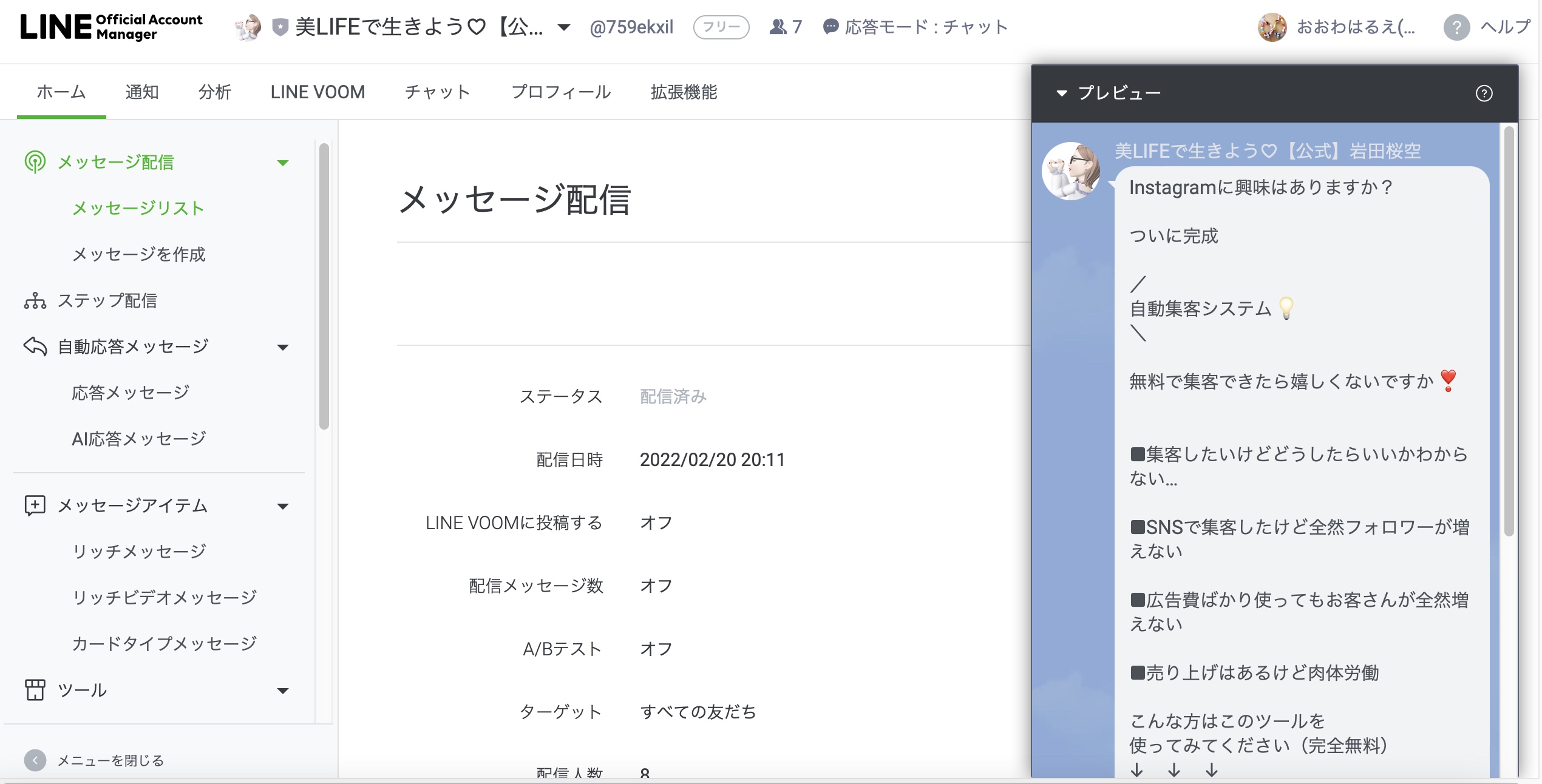Click the LINE Official Account Manager logo
The height and width of the screenshot is (784, 1542).
click(x=111, y=27)
